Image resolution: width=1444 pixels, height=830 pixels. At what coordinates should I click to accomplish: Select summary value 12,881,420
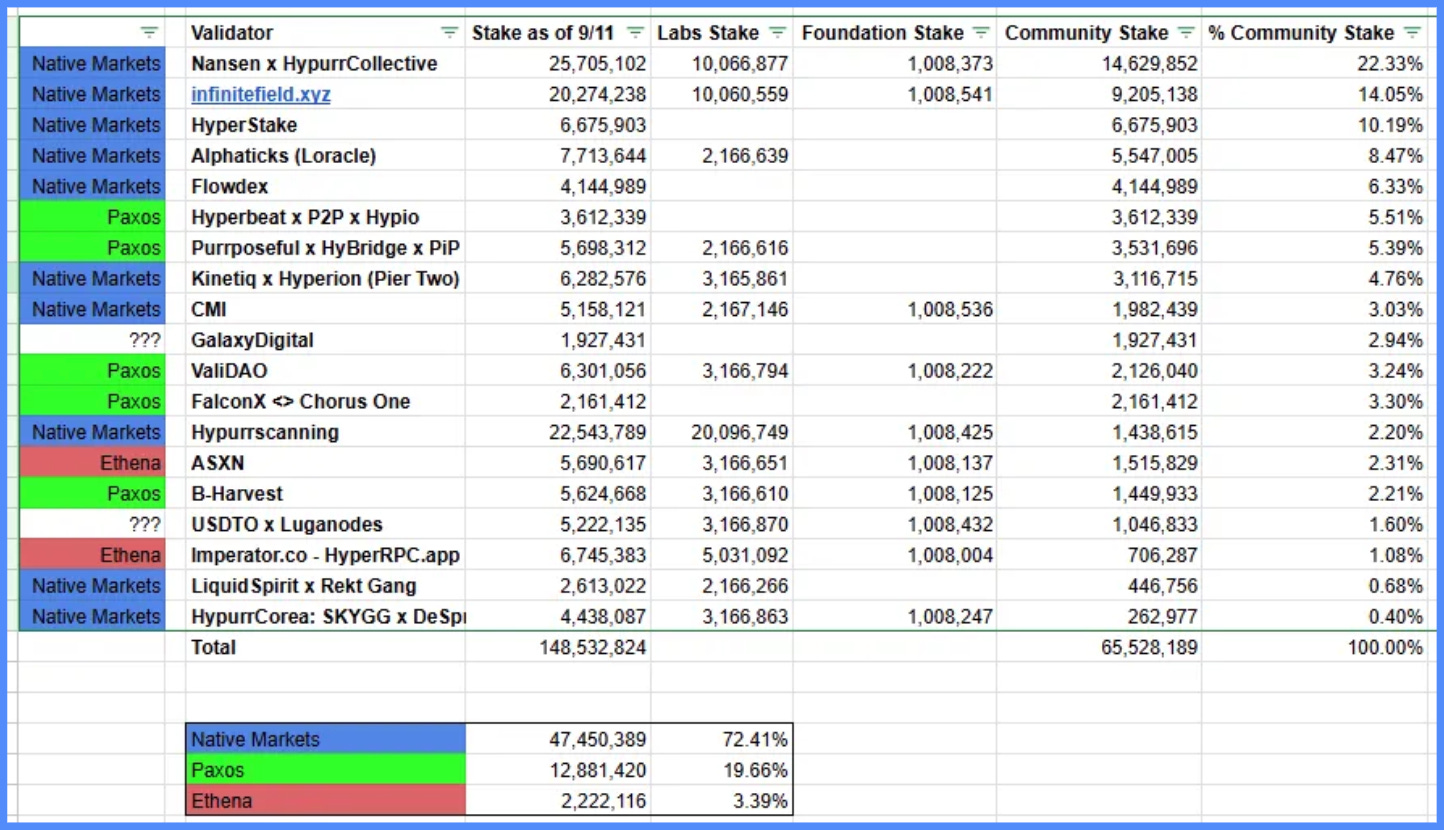pyautogui.click(x=558, y=771)
